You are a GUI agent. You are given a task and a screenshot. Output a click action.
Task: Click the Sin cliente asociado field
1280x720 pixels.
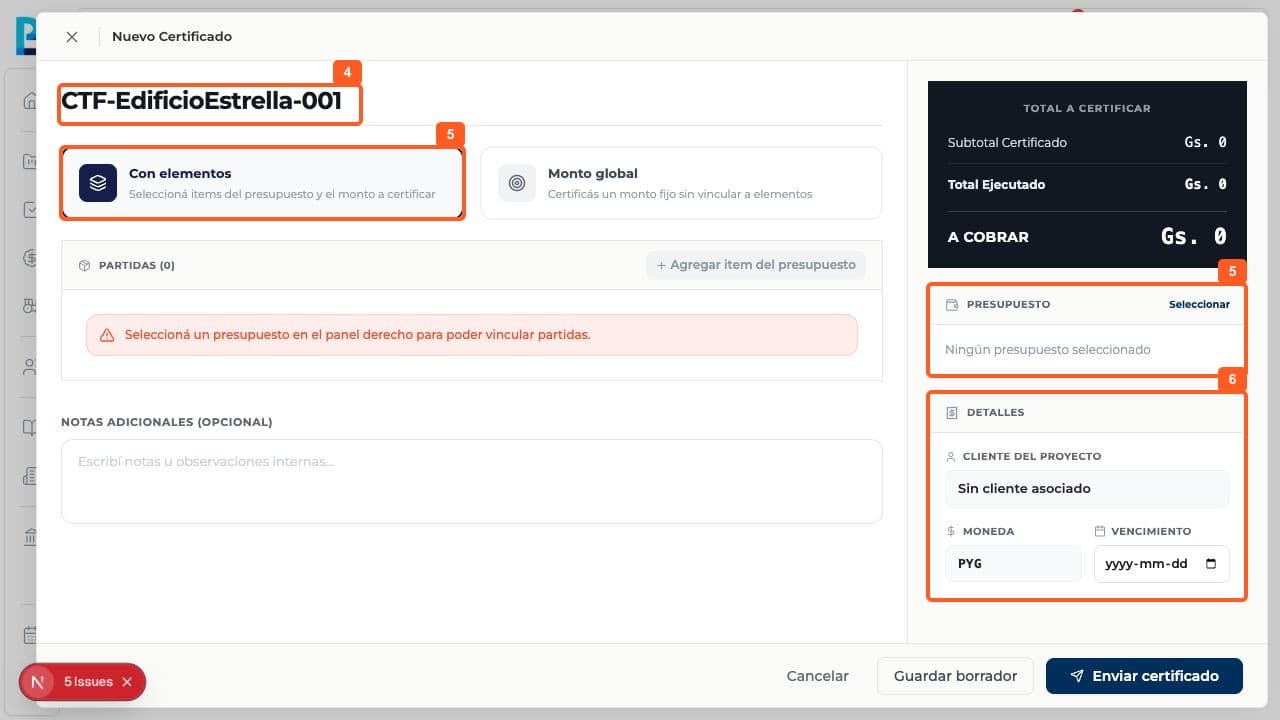point(1087,489)
